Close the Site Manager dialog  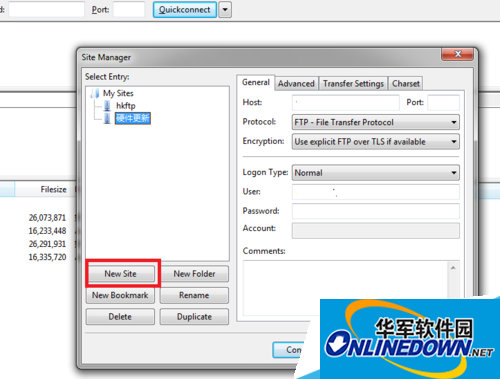pos(457,54)
